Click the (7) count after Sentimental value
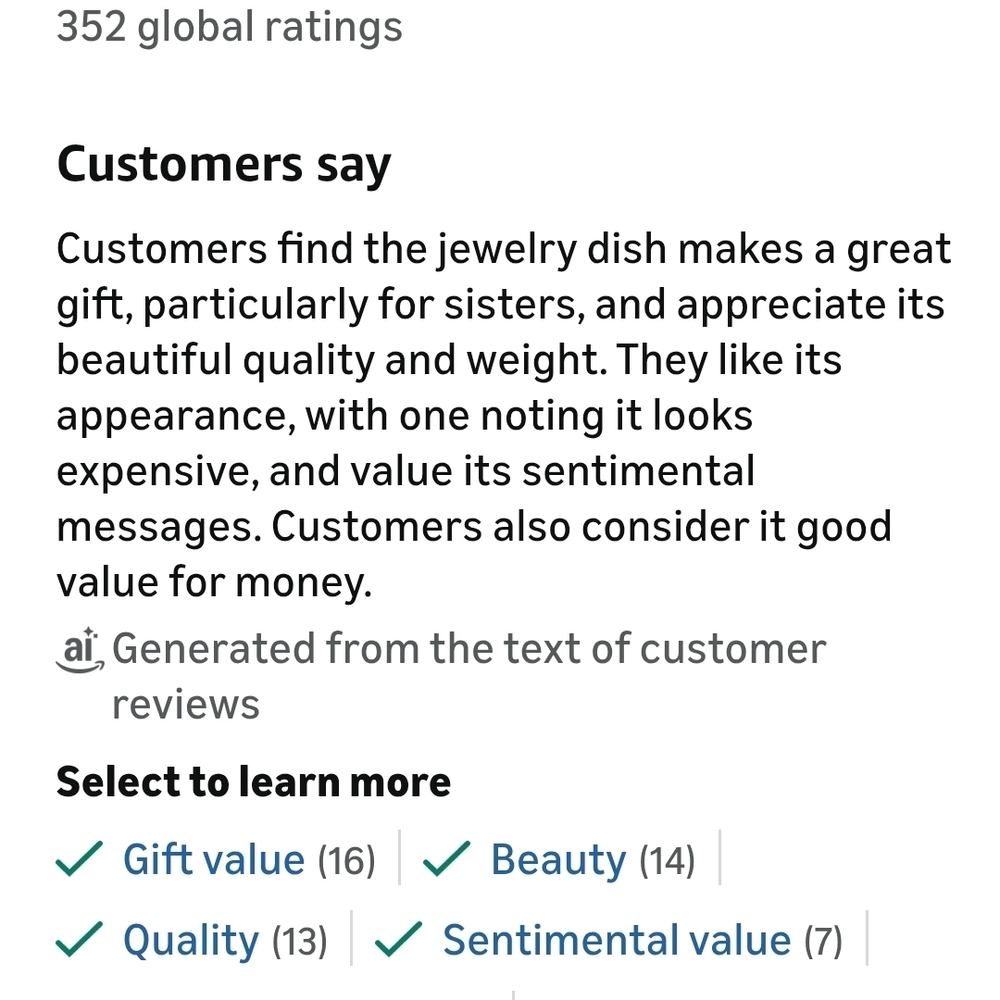This screenshot has width=1000, height=1000. click(x=823, y=942)
